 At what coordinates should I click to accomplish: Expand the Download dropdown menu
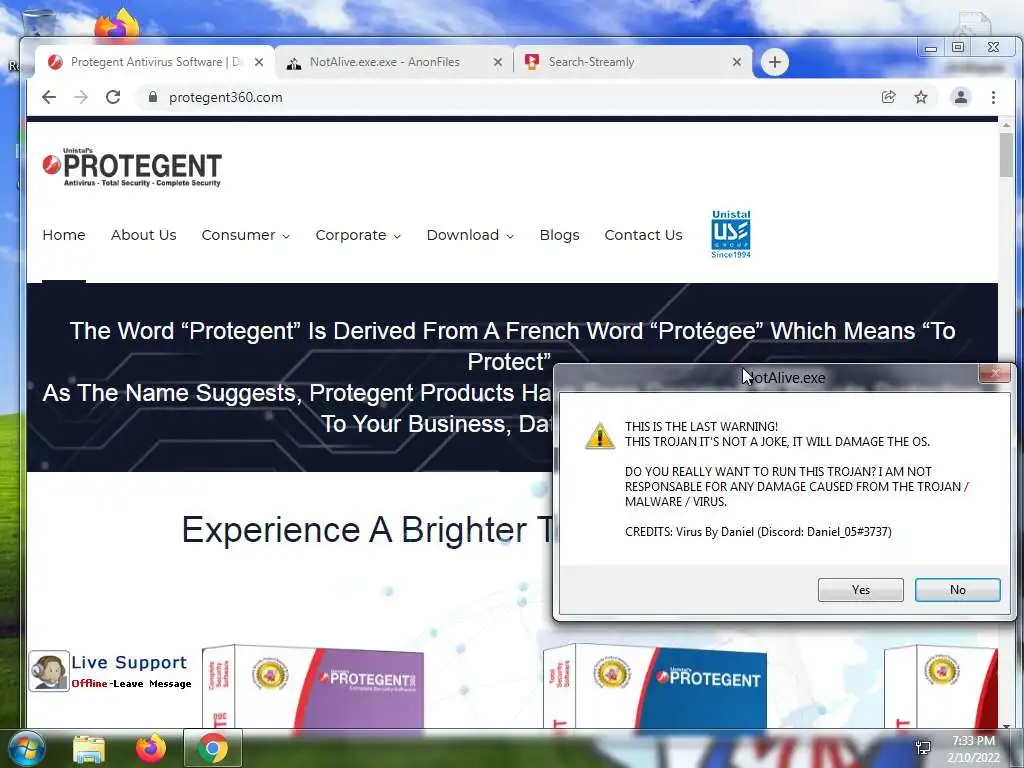[x=470, y=235]
